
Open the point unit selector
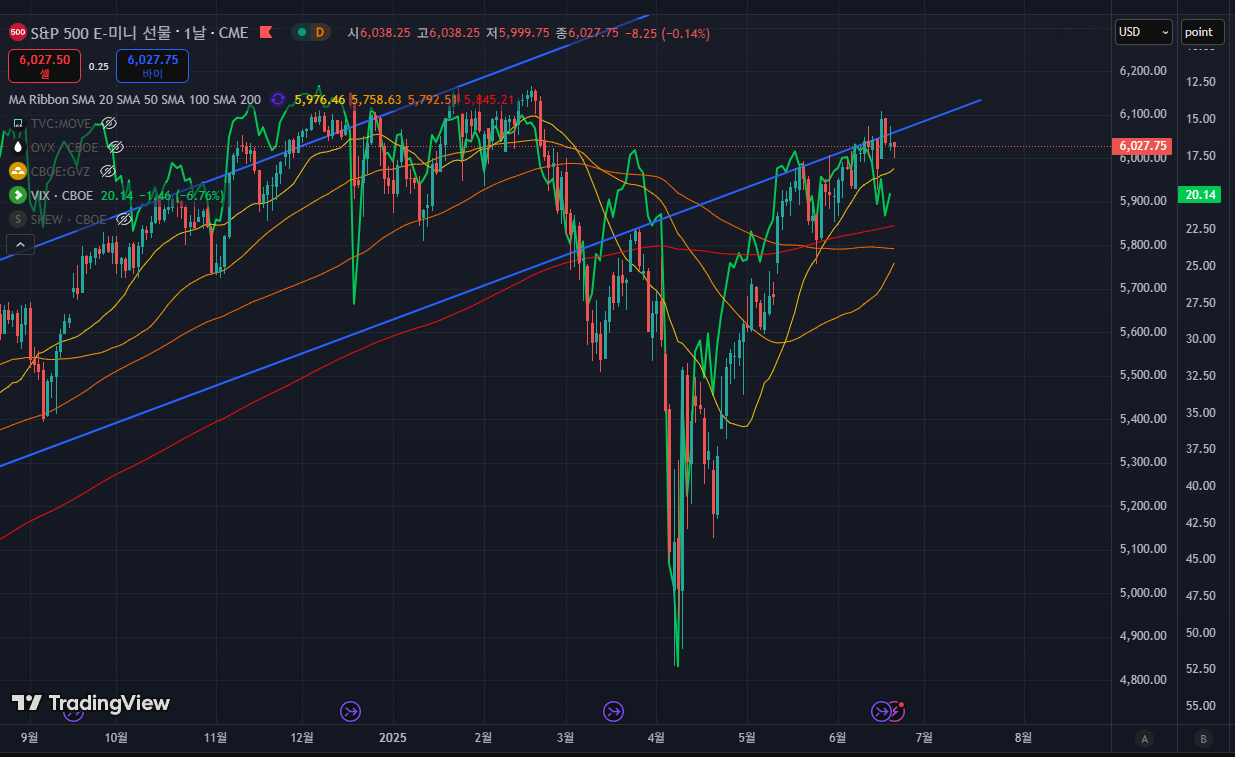[1201, 32]
